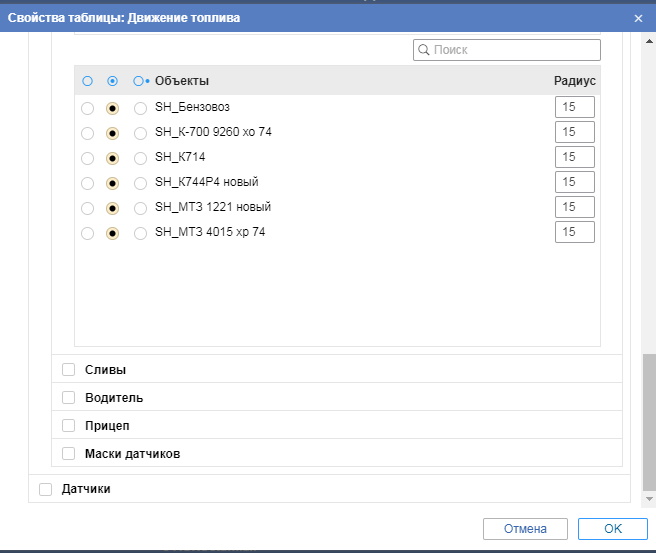Select middle radio option for SH_МТЗ 1221 новый
This screenshot has width=656, height=553.
(x=113, y=208)
